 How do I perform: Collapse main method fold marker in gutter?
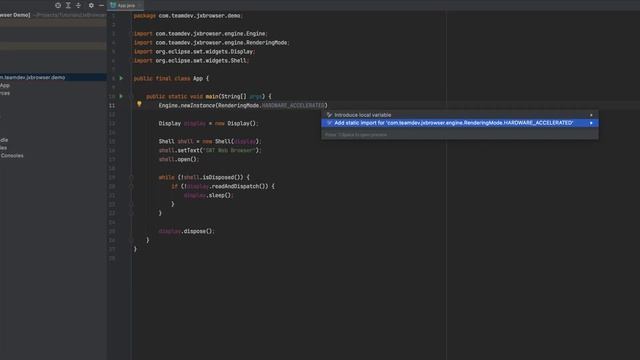pos(131,96)
